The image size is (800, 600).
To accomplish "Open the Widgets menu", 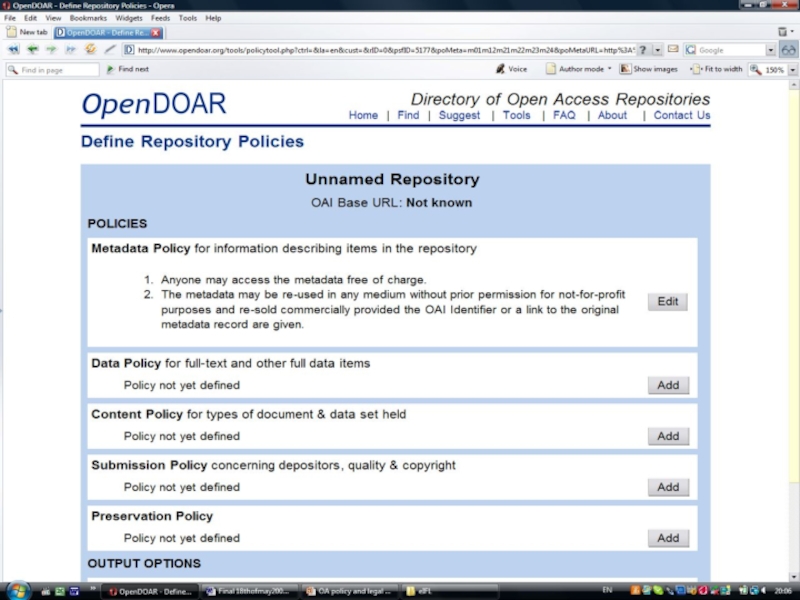I will [129, 18].
